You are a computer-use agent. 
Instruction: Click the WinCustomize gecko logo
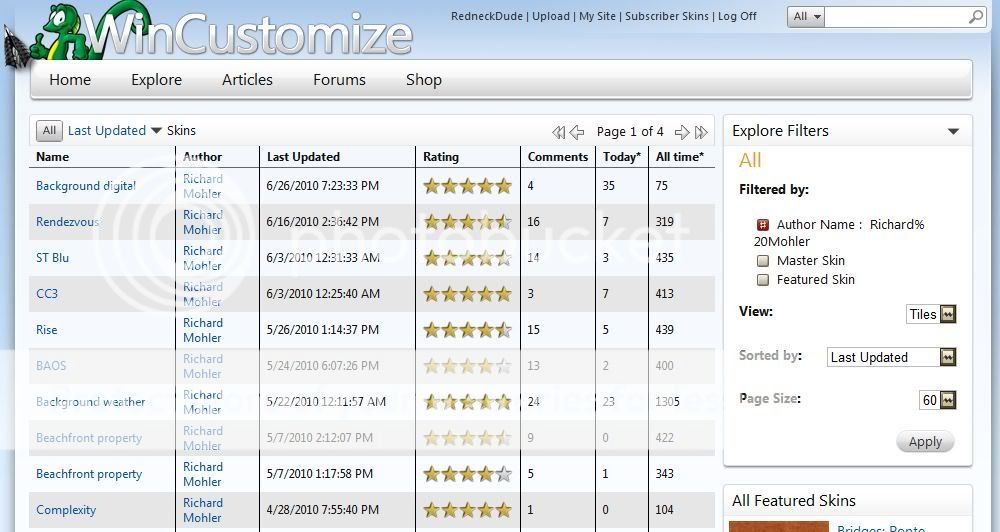click(62, 32)
